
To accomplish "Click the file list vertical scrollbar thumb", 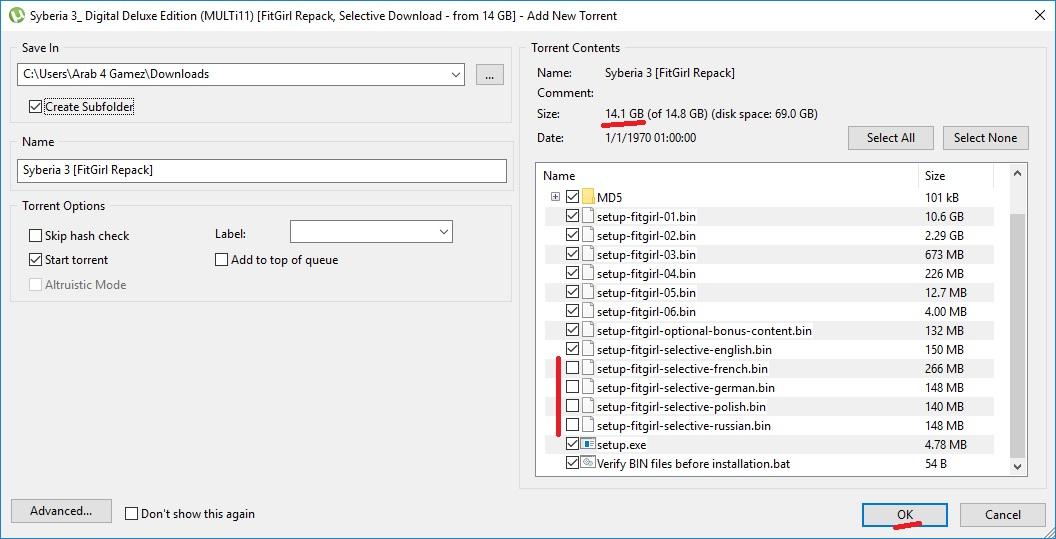I will click(x=1018, y=334).
